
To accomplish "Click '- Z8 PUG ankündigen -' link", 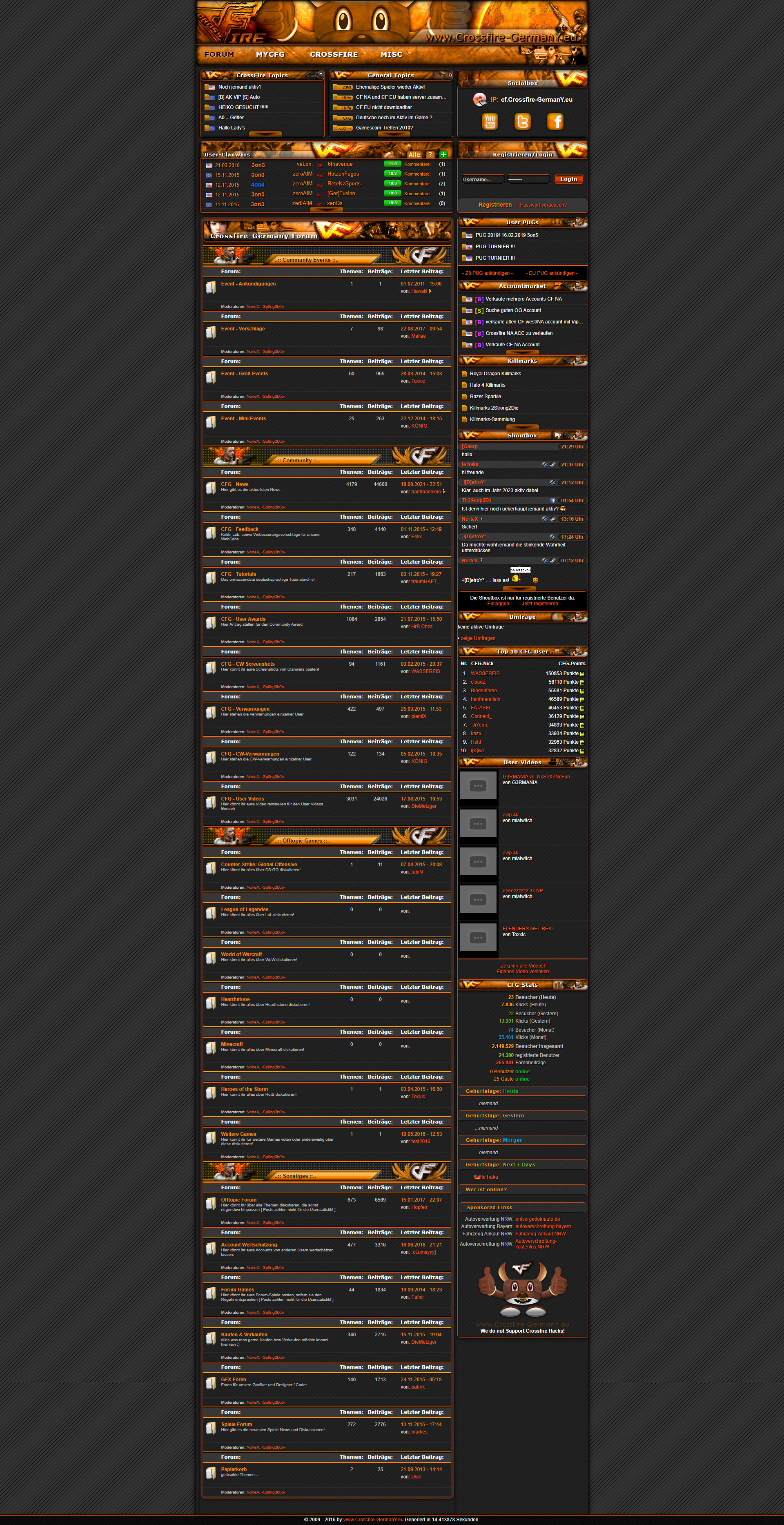I will point(488,274).
